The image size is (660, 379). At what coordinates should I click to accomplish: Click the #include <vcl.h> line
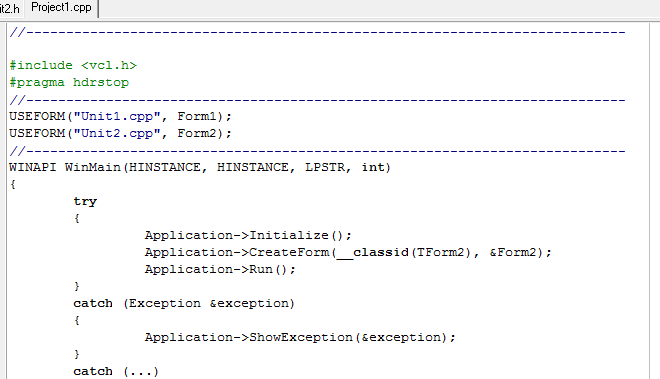(73, 65)
